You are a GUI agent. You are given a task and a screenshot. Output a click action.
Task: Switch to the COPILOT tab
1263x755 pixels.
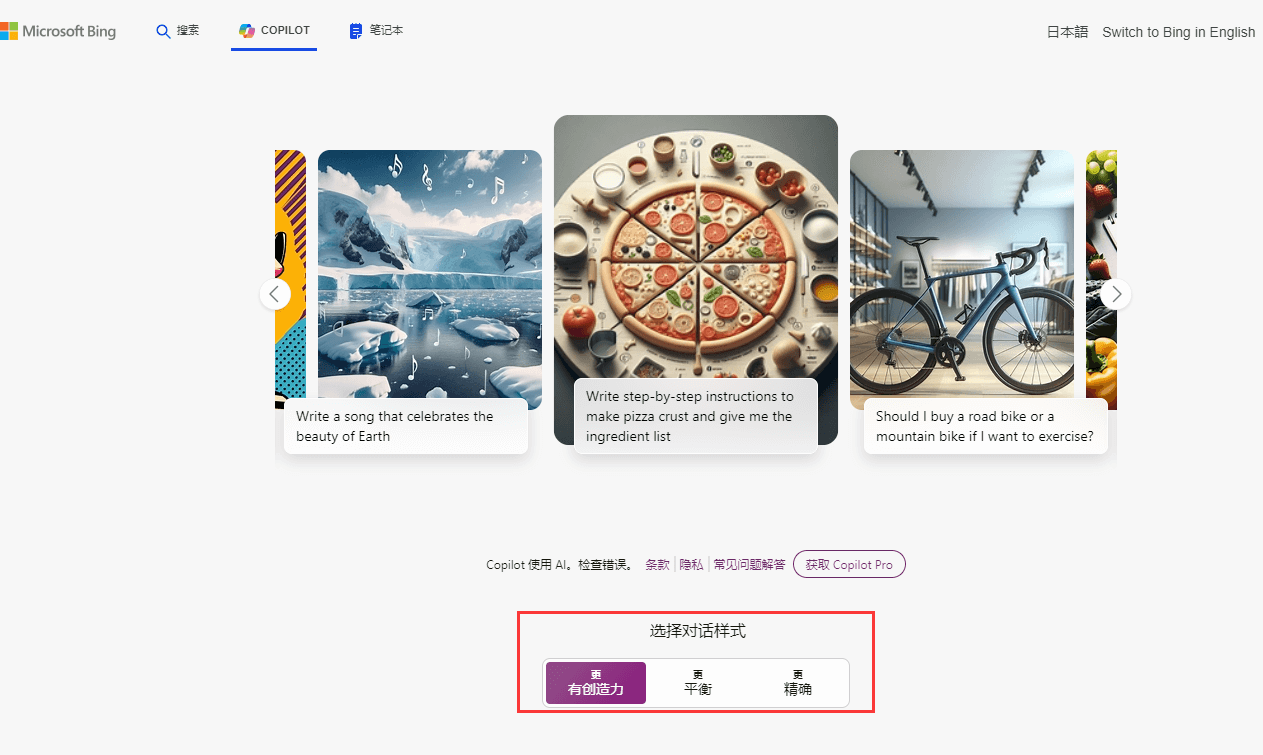pyautogui.click(x=274, y=30)
